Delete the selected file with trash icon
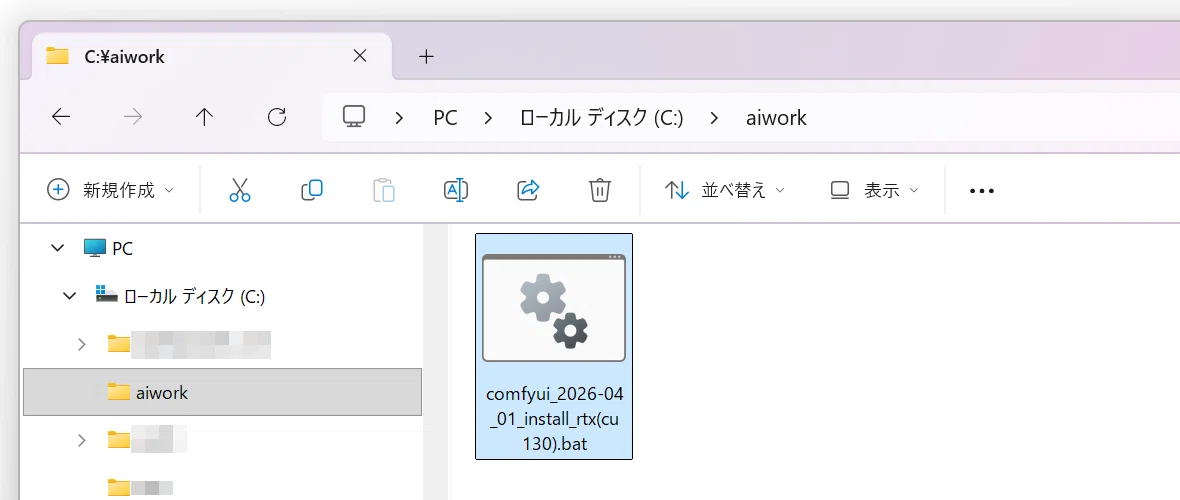The height and width of the screenshot is (500, 1180). pos(600,190)
